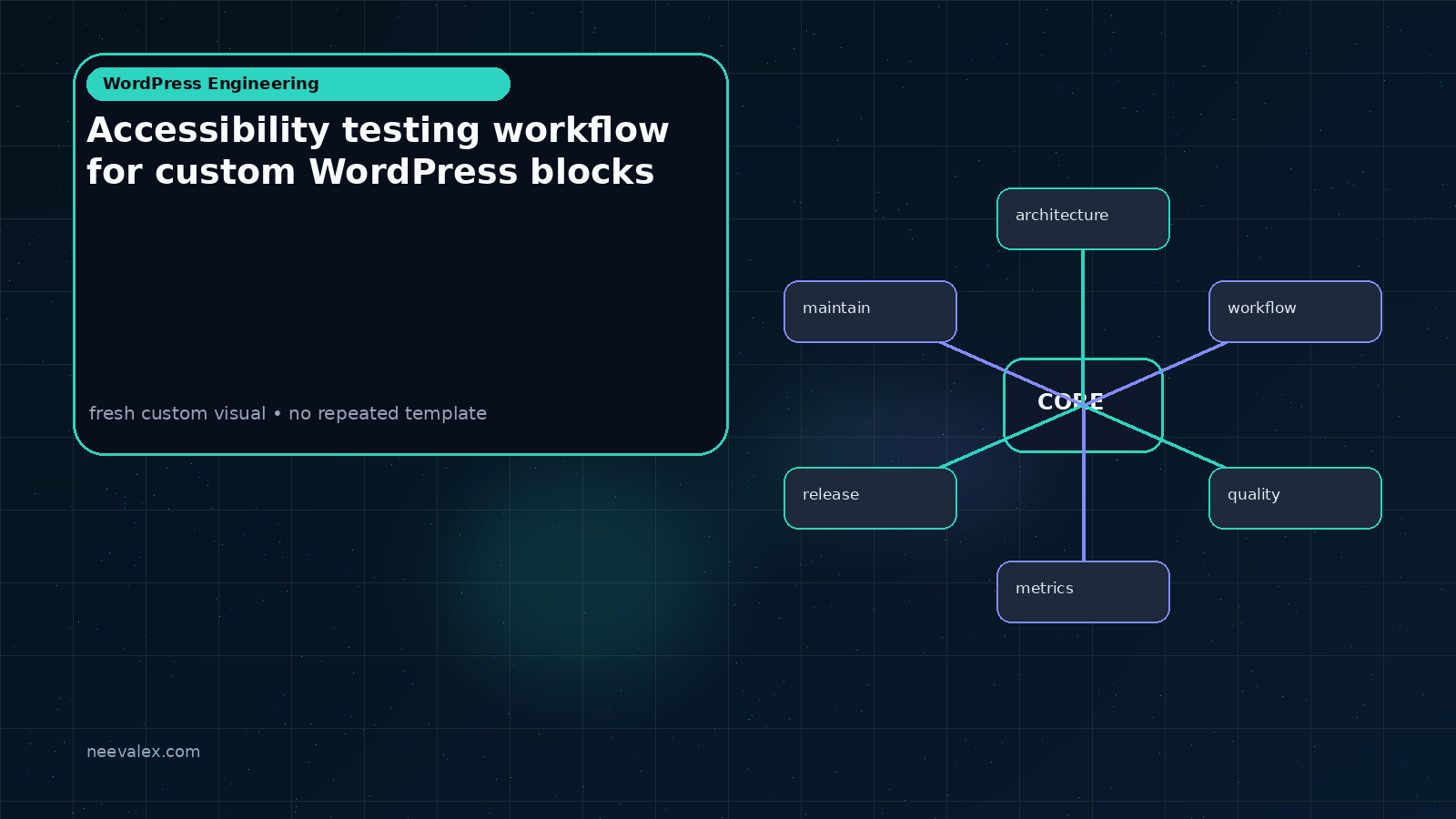
Task: Click the Accessibility testing workflow headline
Action: coord(378,151)
